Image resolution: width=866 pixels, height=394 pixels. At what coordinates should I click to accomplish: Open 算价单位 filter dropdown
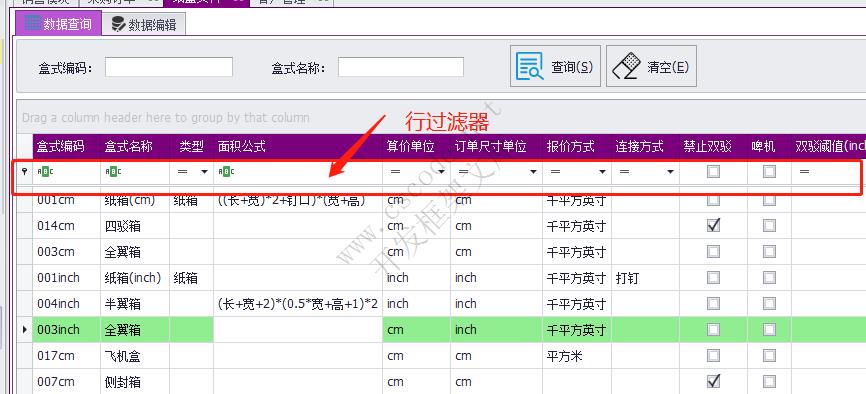point(442,172)
